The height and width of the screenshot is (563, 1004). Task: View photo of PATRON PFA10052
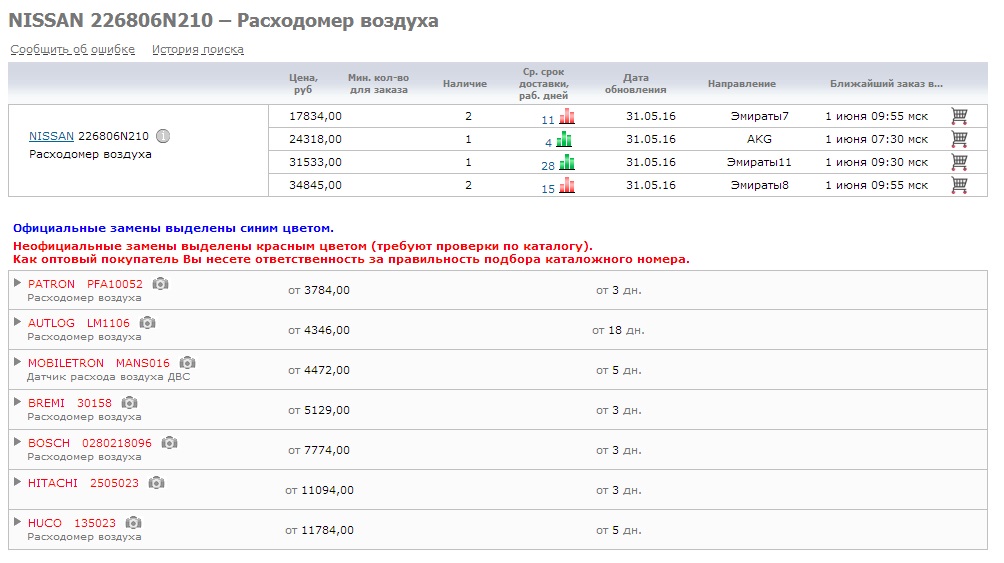point(160,284)
